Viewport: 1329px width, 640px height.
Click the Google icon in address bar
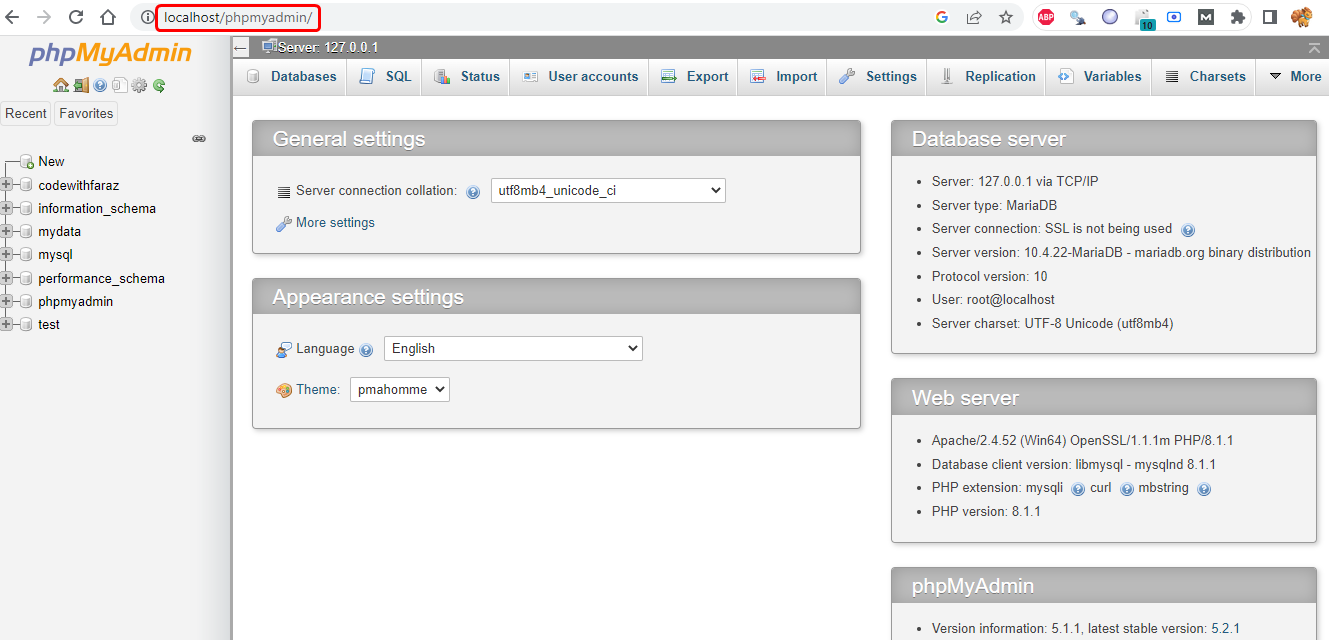tap(942, 17)
